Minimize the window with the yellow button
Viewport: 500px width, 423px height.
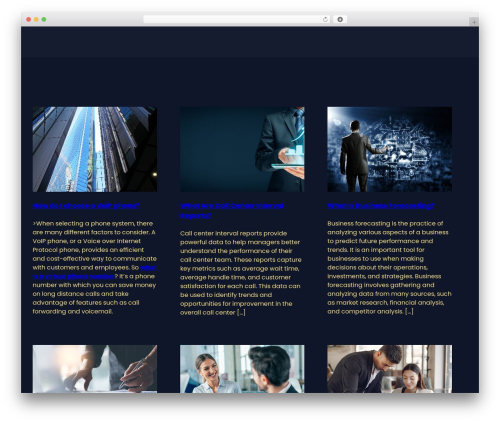(36, 20)
